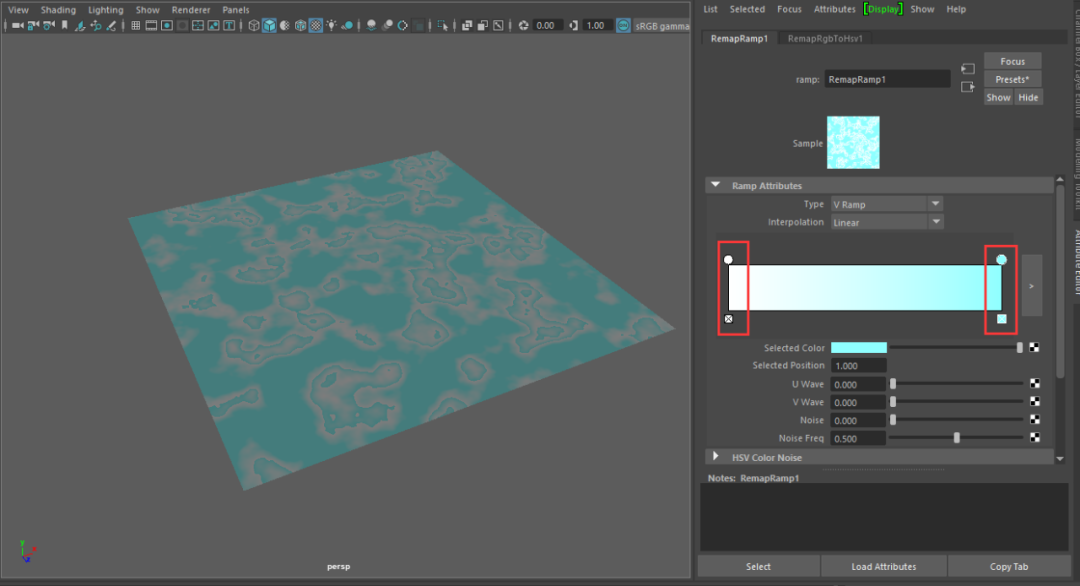Click the Multisample Anti-aliasing icon
The height and width of the screenshot is (586, 1080).
click(x=403, y=25)
